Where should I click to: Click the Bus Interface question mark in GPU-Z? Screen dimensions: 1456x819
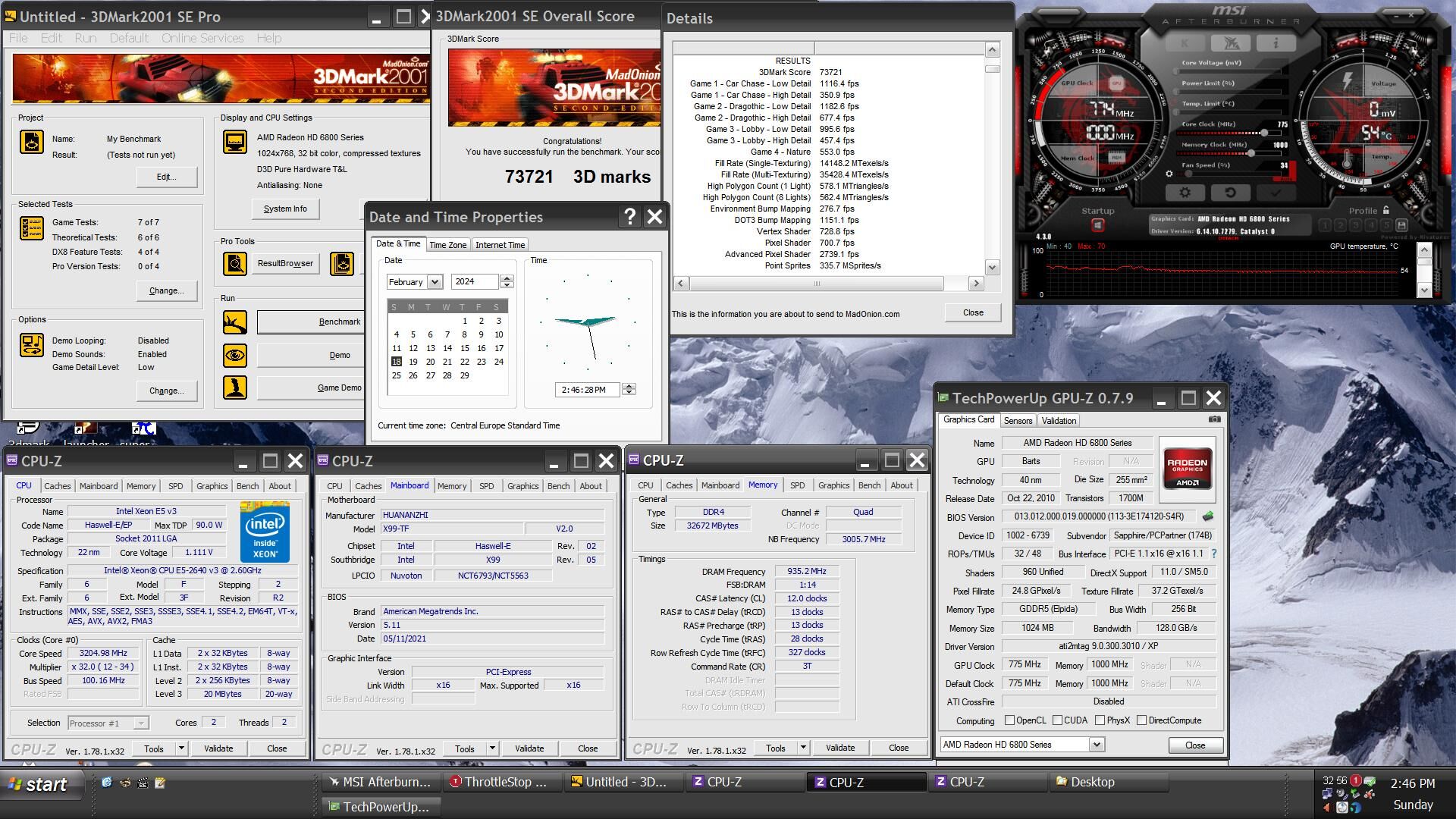coord(1214,554)
